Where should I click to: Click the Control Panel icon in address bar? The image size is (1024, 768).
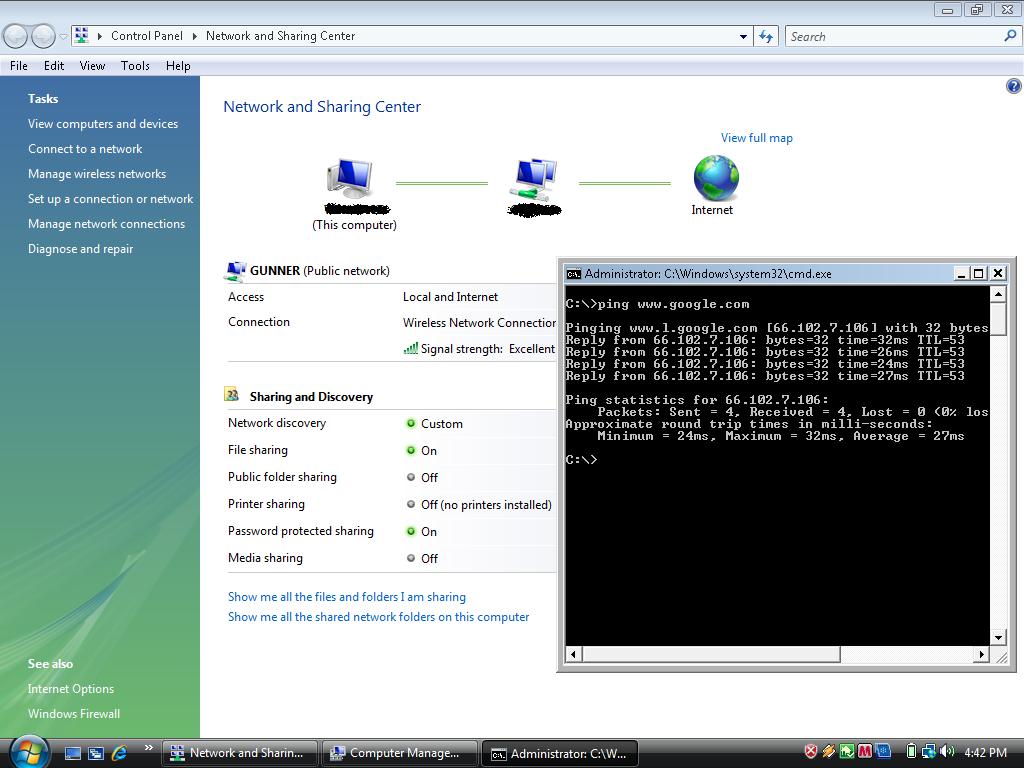[x=82, y=35]
